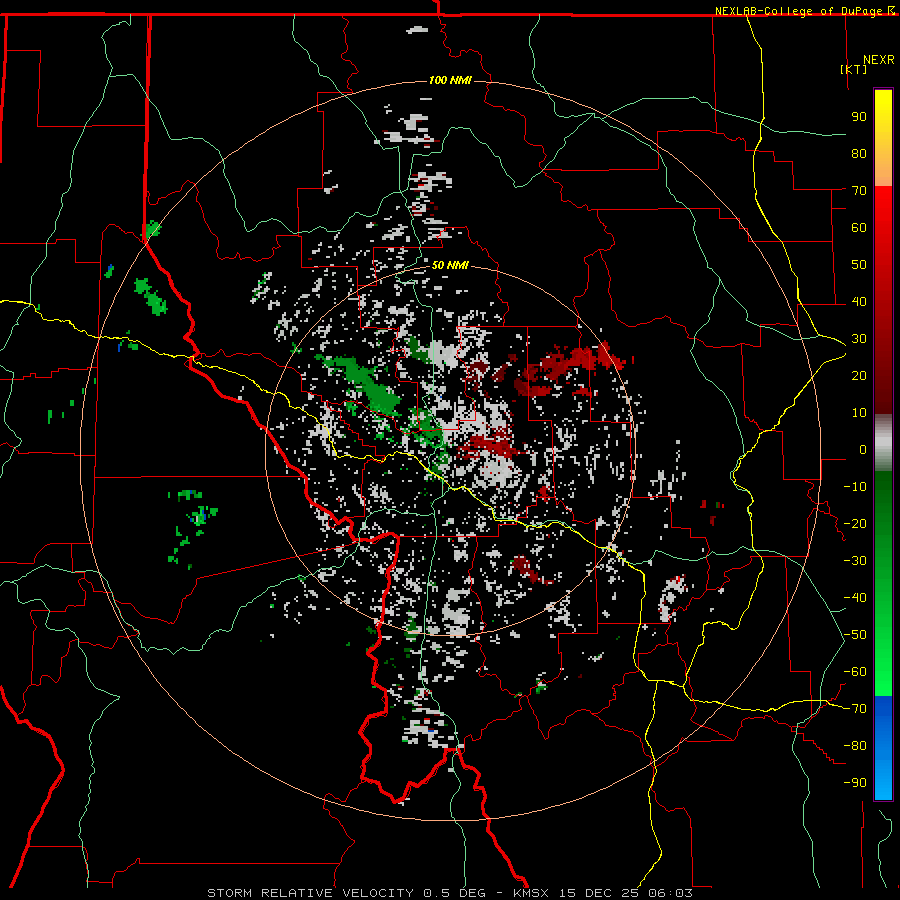This screenshot has height=900, width=900.
Task: Click the 30 scale value
Action: click(x=859, y=339)
